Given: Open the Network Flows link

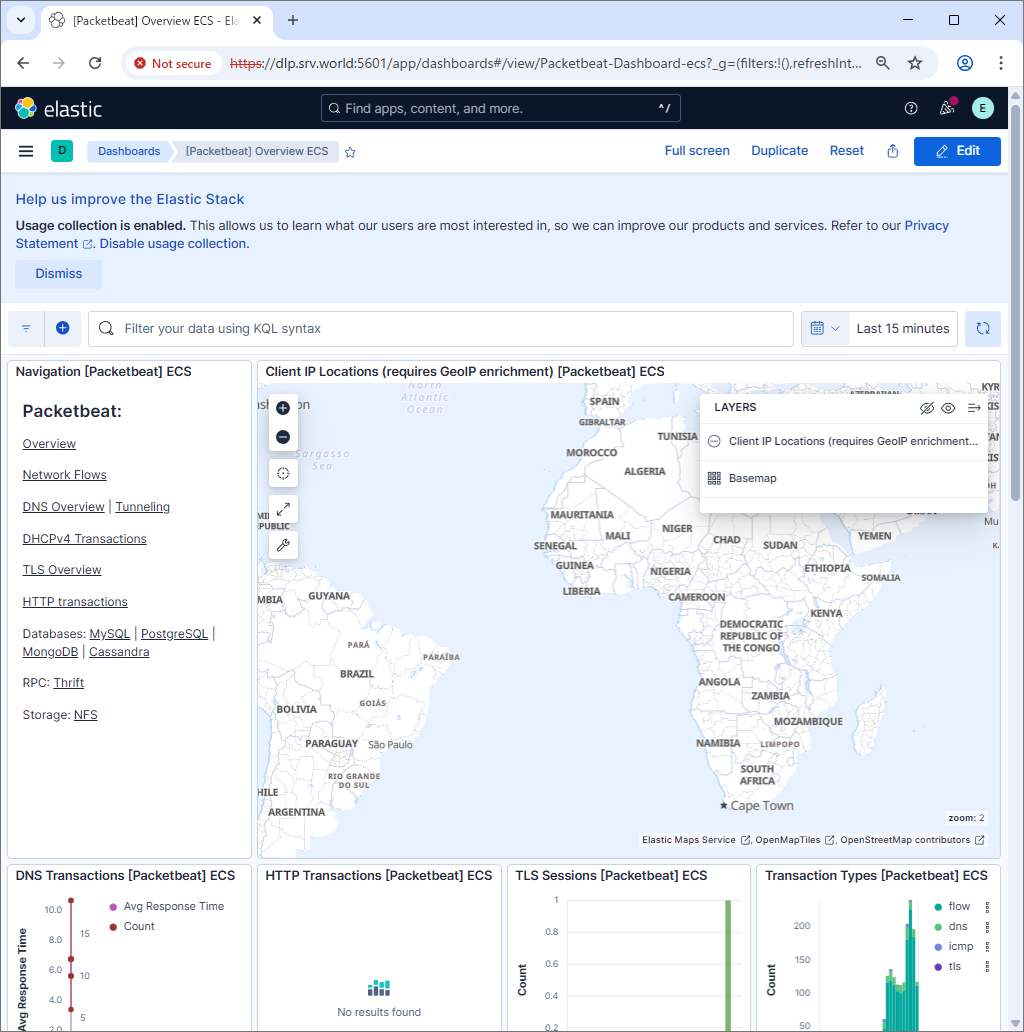Looking at the screenshot, I should 64,475.
